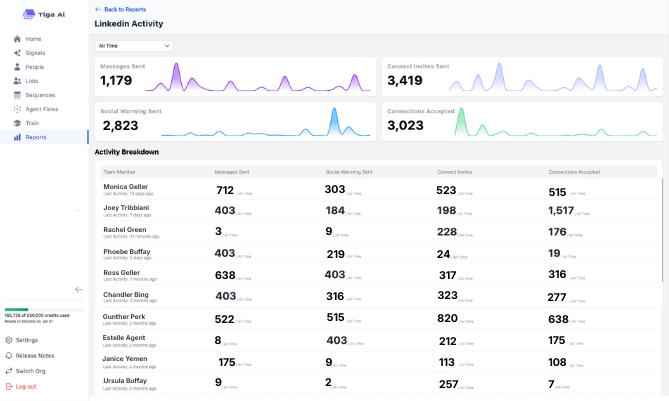Screen dimensions: 669x401
Task: Open Sequences from the sidebar
Action: pos(40,95)
